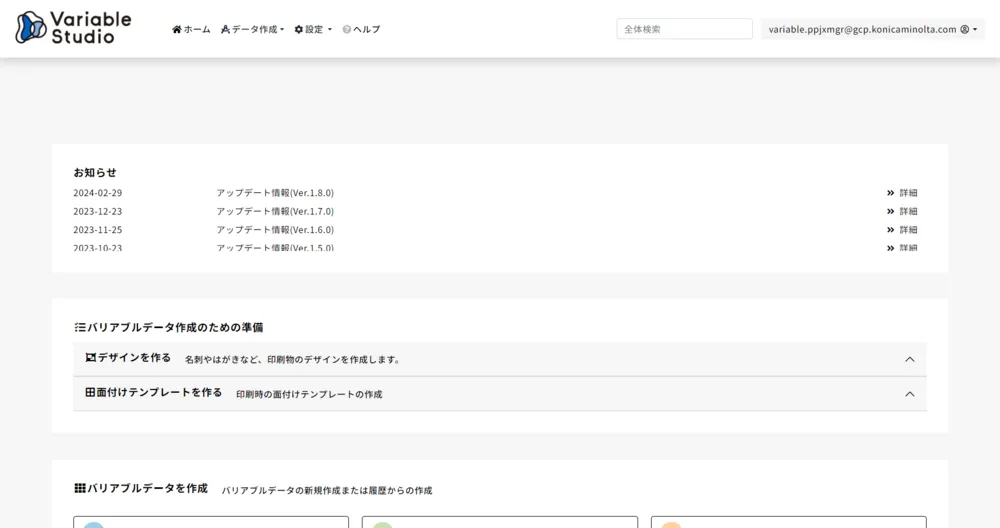Click the grid icon beside バリアブルデータを作成

click(80, 488)
